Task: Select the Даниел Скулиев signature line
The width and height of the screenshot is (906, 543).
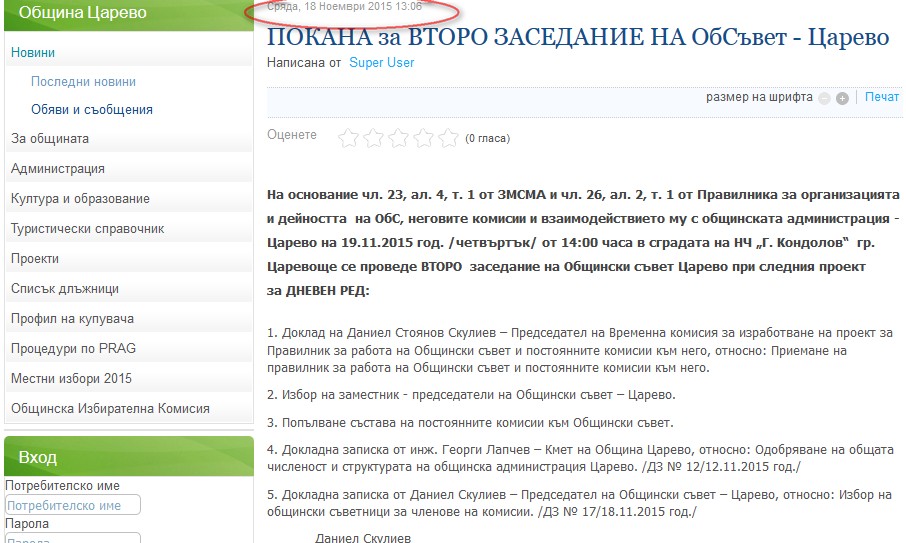Action: (x=363, y=537)
